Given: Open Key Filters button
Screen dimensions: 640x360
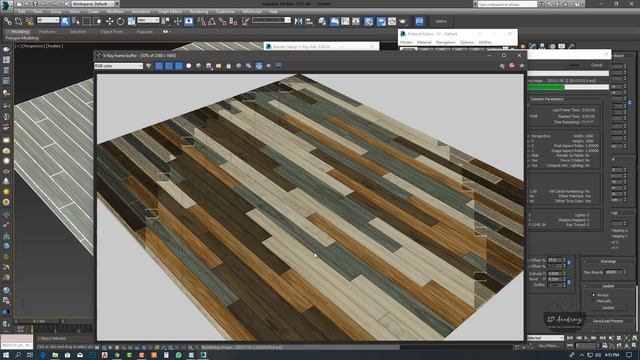Looking at the screenshot, I should click(x=549, y=346).
